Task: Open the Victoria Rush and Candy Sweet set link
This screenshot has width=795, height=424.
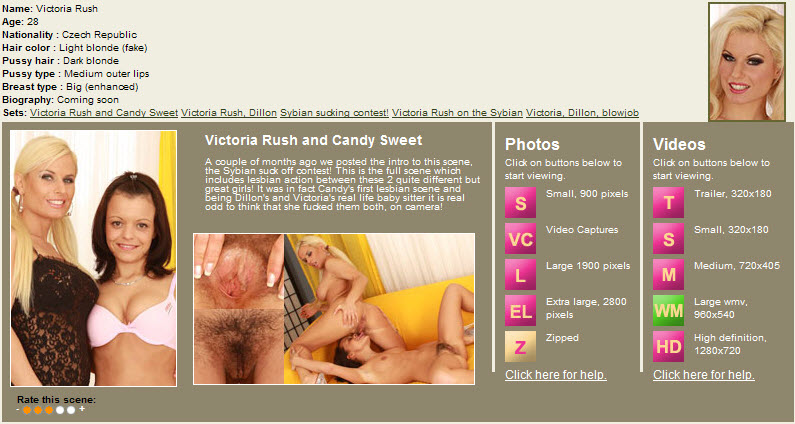Action: (104, 113)
